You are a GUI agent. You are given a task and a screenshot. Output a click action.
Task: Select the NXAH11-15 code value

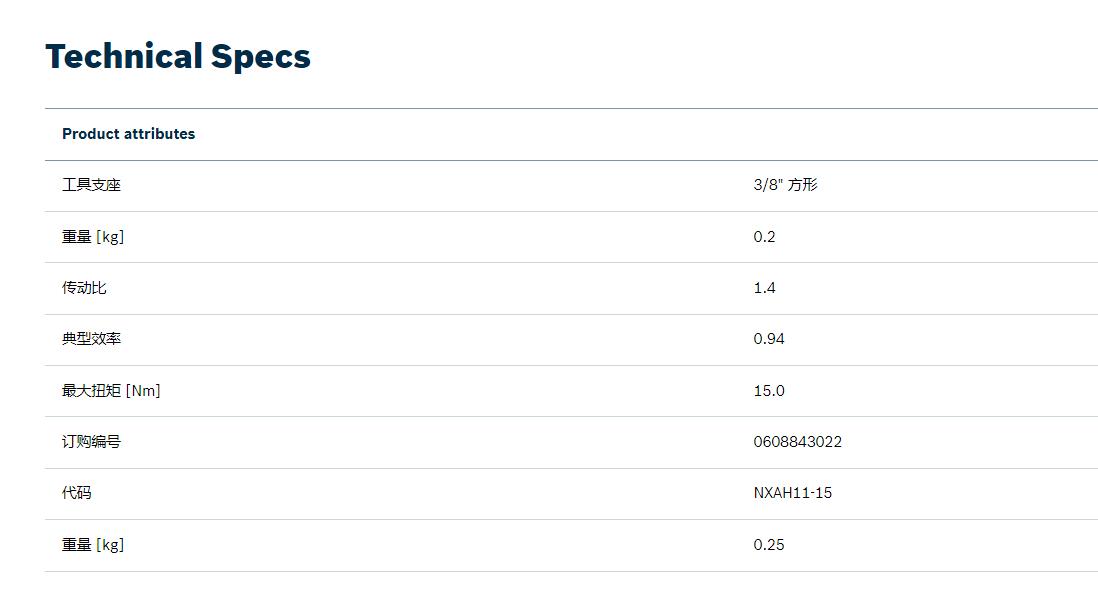click(793, 493)
